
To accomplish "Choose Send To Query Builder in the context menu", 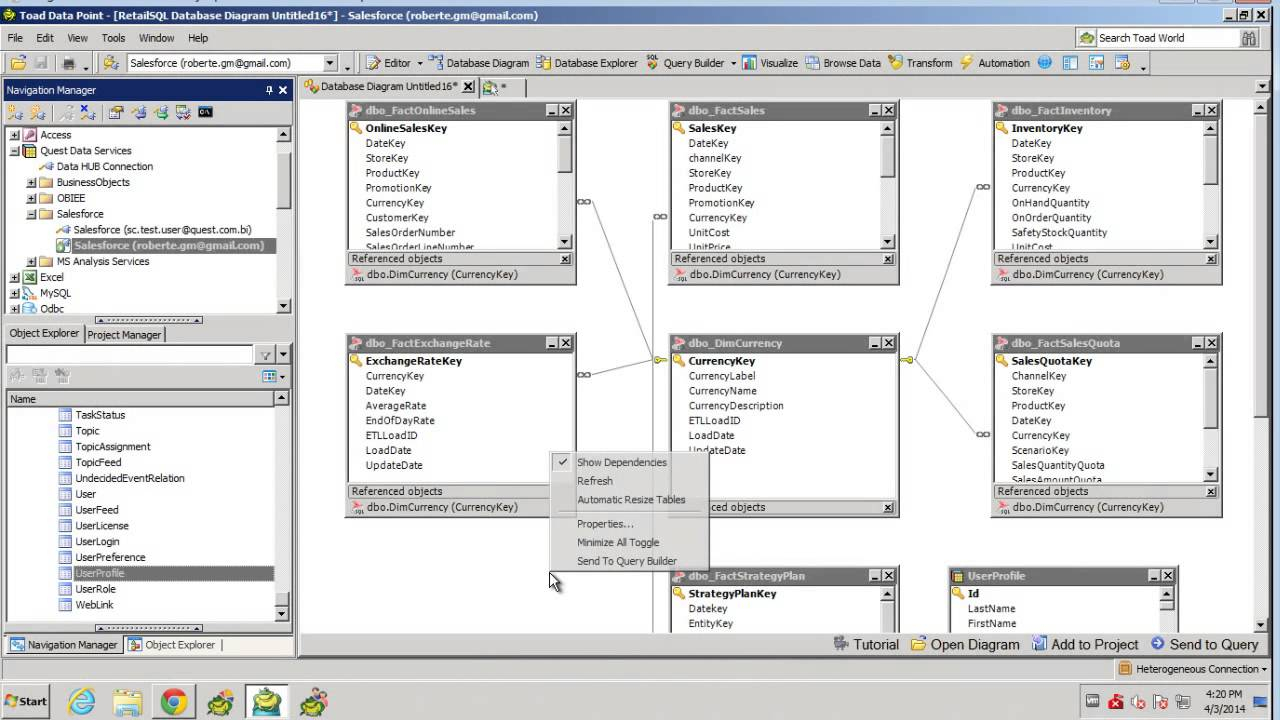I will [x=626, y=561].
